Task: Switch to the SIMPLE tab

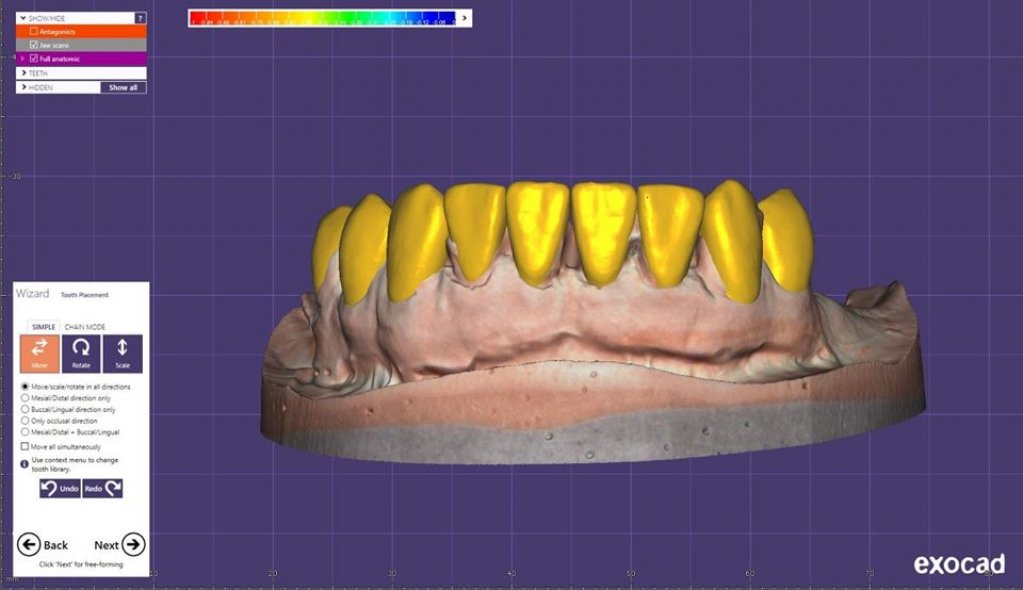Action: pyautogui.click(x=44, y=326)
